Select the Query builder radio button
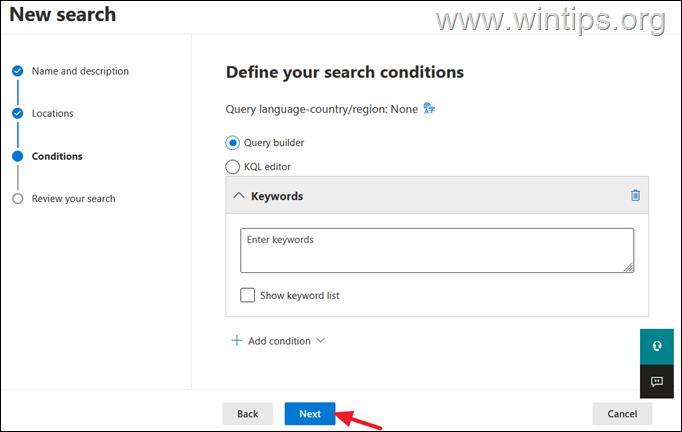 click(x=232, y=143)
